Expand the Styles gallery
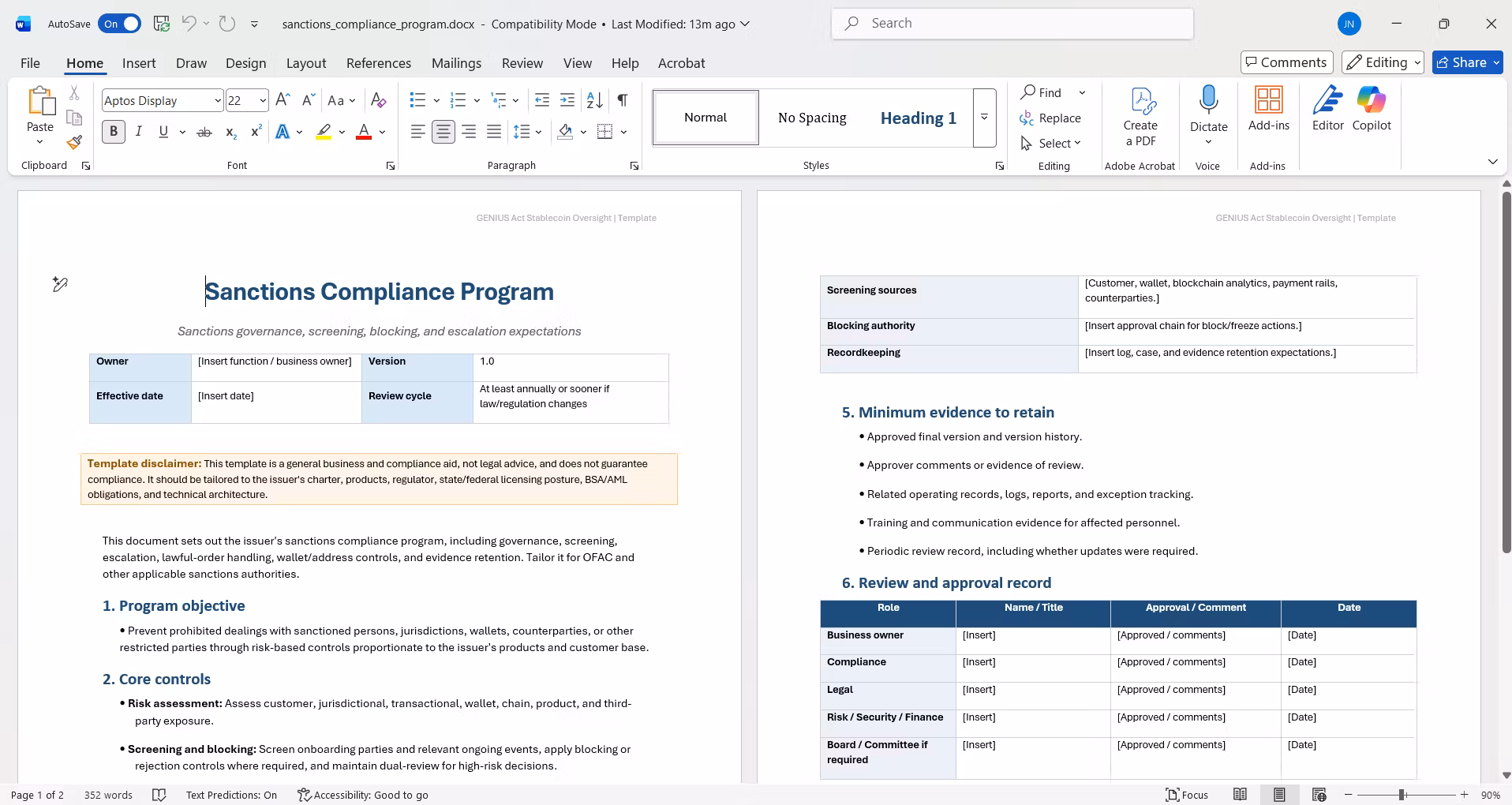 point(985,118)
